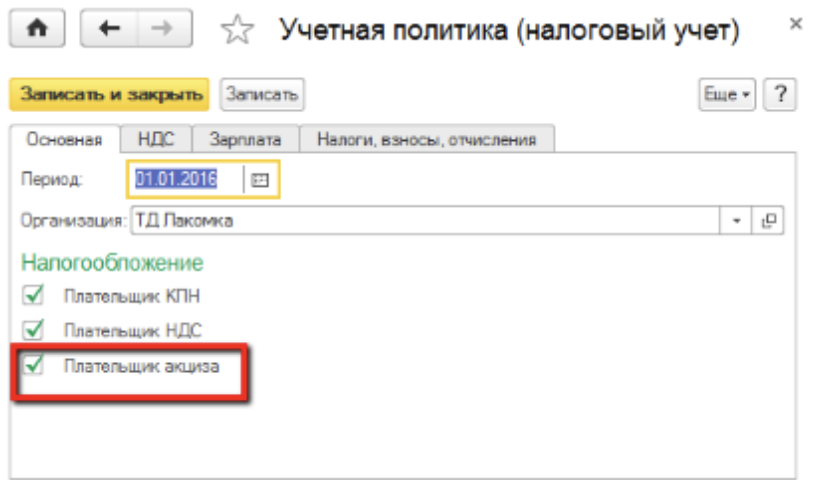Toggle the Плательщик КПН checkbox
The width and height of the screenshot is (836, 480).
point(34,295)
